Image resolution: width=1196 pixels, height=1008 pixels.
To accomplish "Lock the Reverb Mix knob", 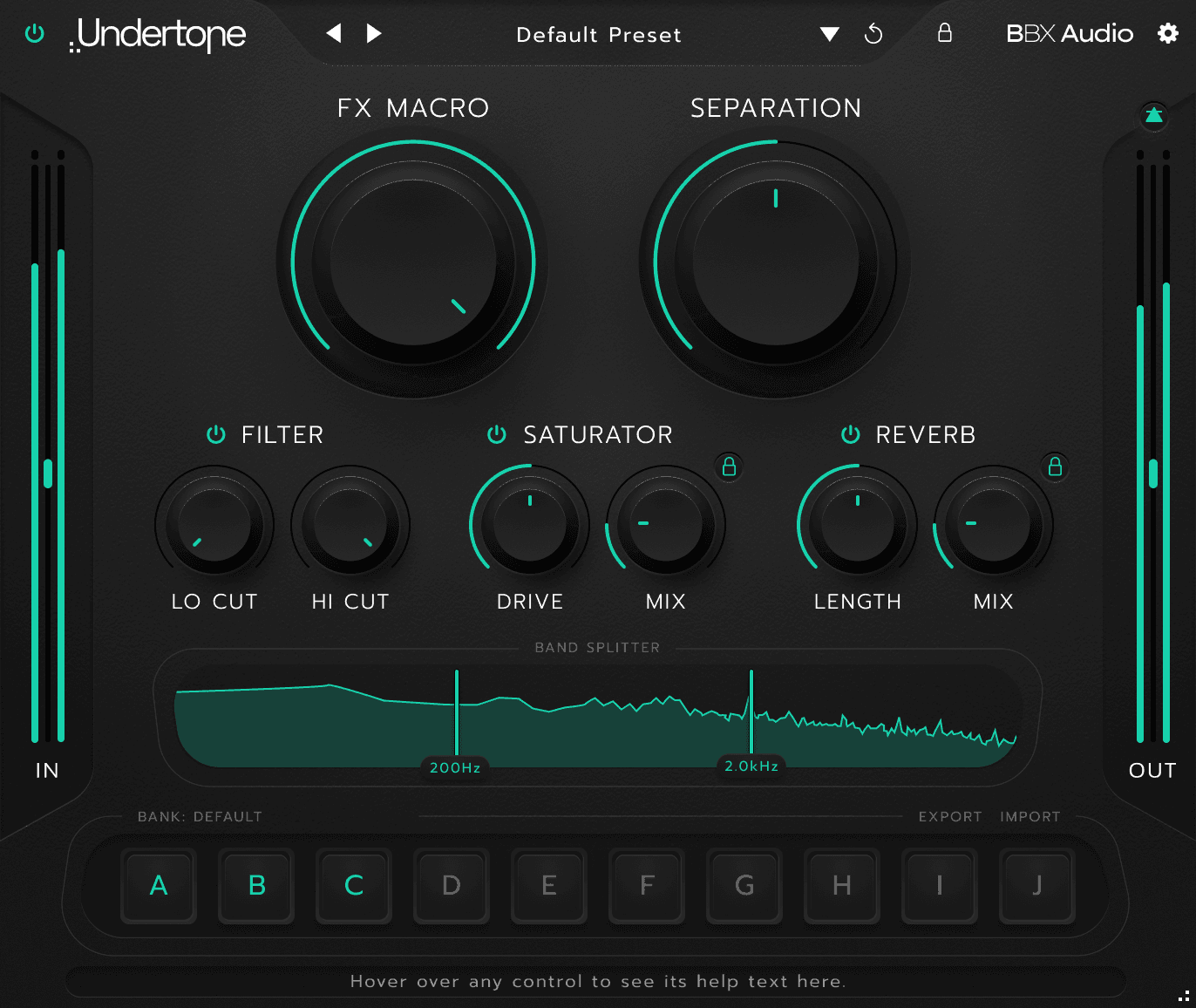I will click(x=1055, y=467).
